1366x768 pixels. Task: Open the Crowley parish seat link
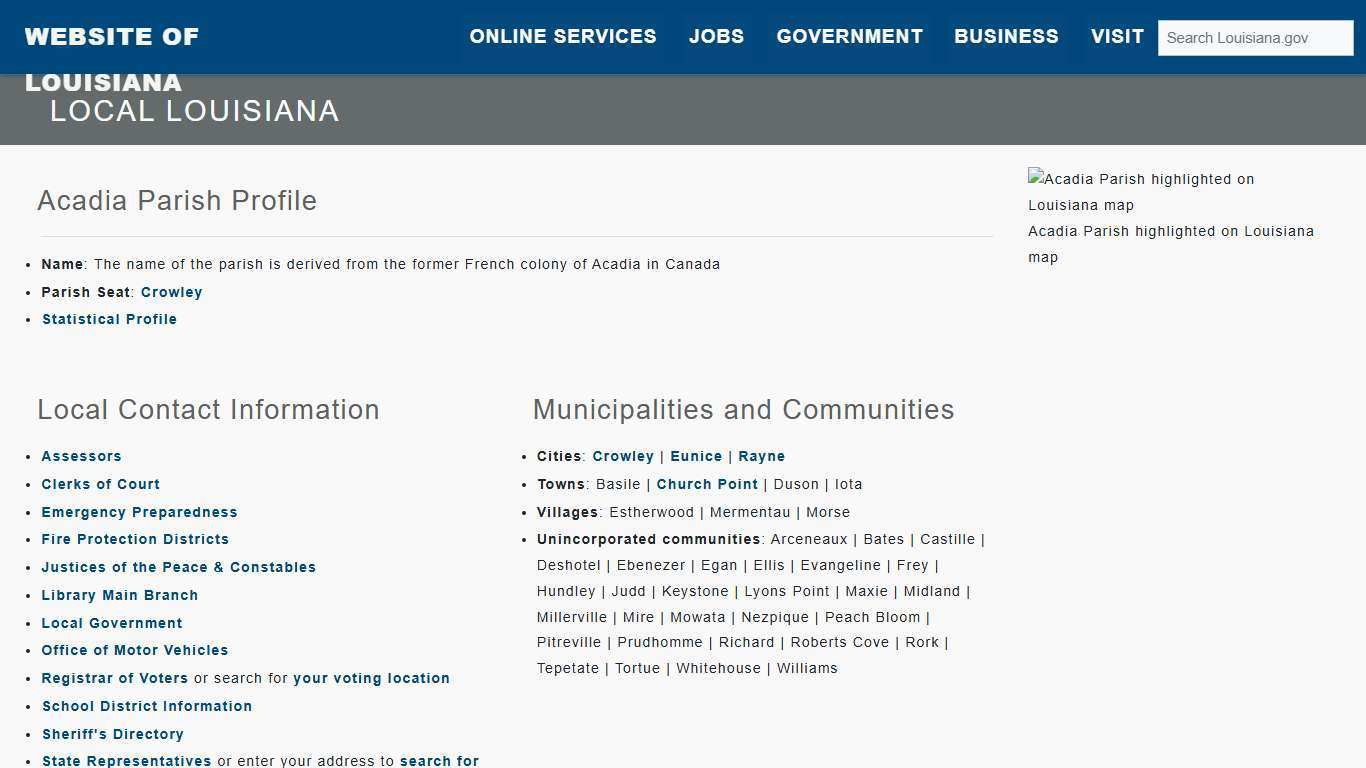pyautogui.click(x=171, y=292)
